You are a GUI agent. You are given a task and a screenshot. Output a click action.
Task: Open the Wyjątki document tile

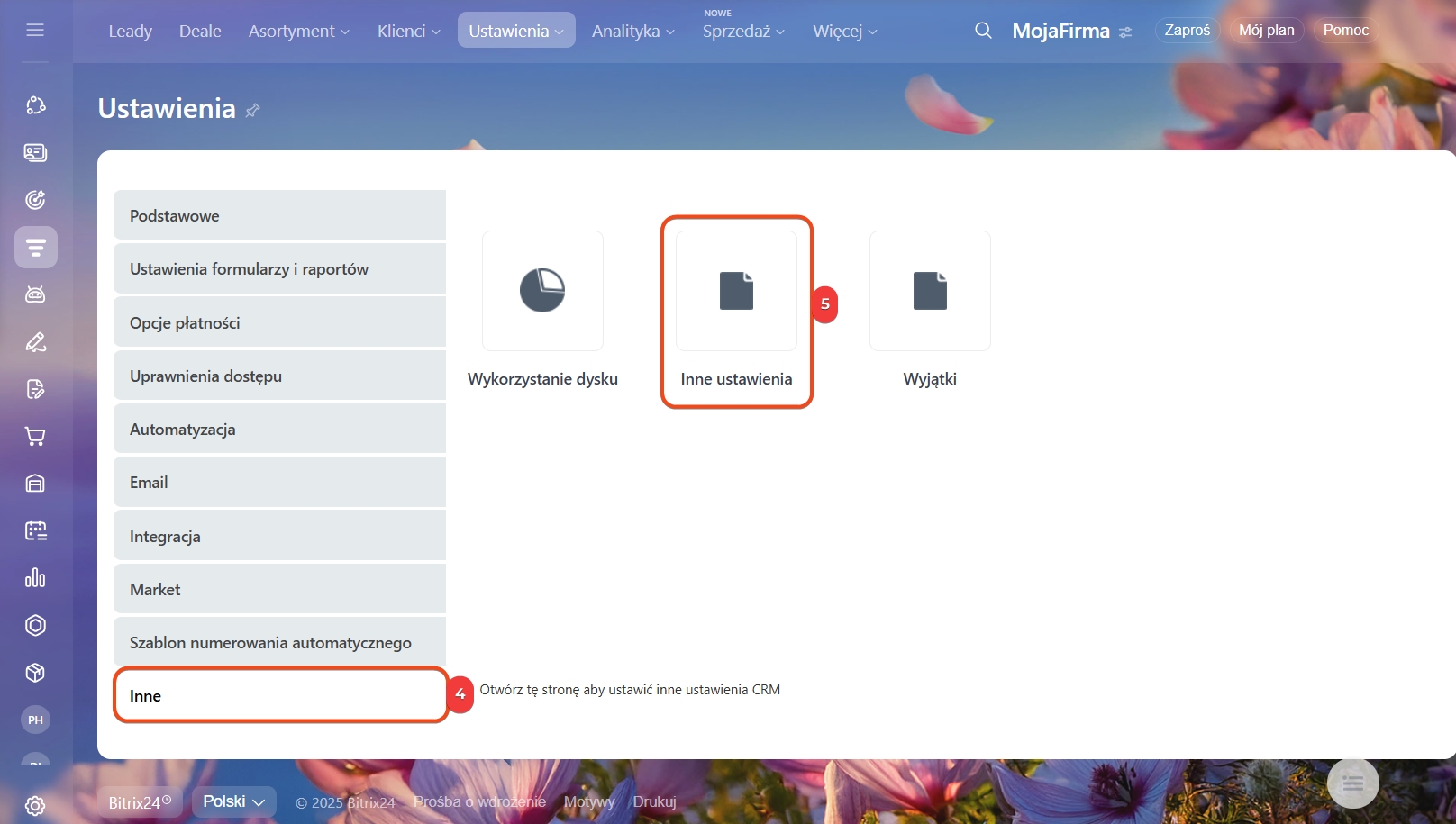(930, 291)
